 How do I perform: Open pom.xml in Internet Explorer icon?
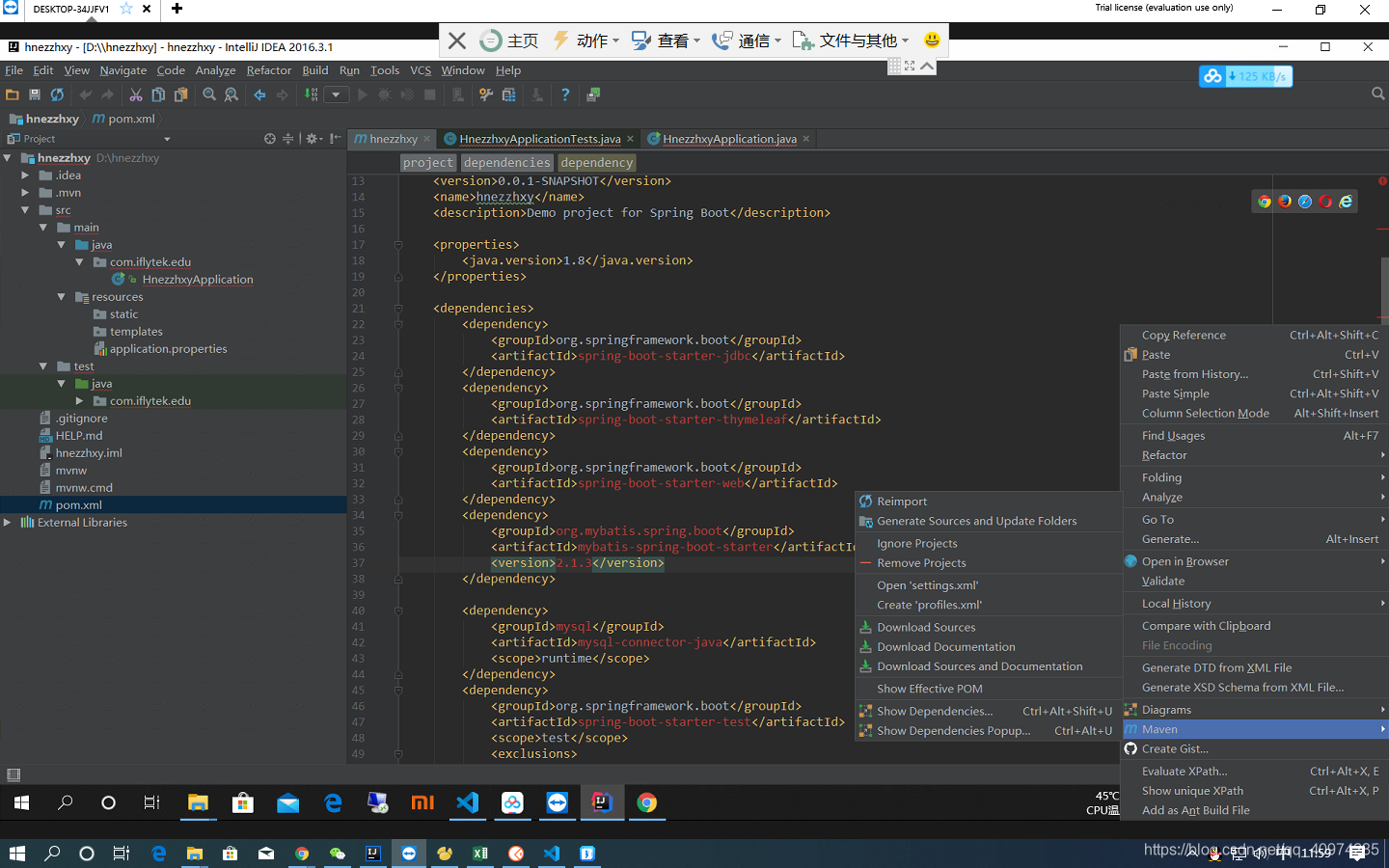click(1346, 202)
